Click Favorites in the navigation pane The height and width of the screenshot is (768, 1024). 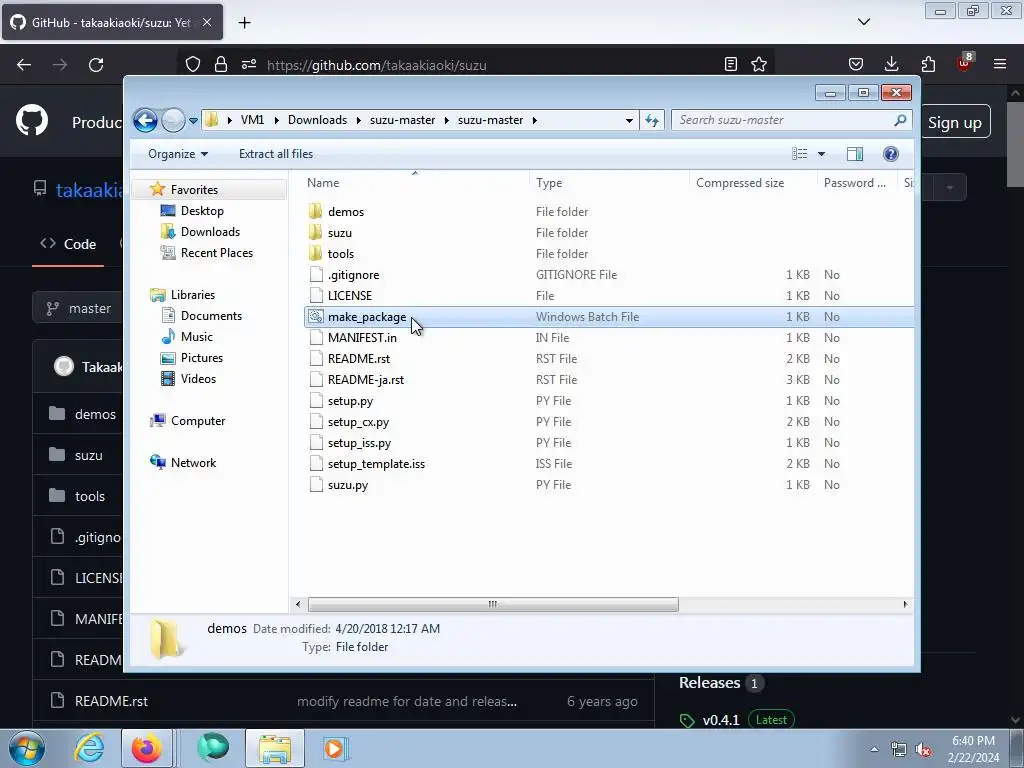coord(194,189)
